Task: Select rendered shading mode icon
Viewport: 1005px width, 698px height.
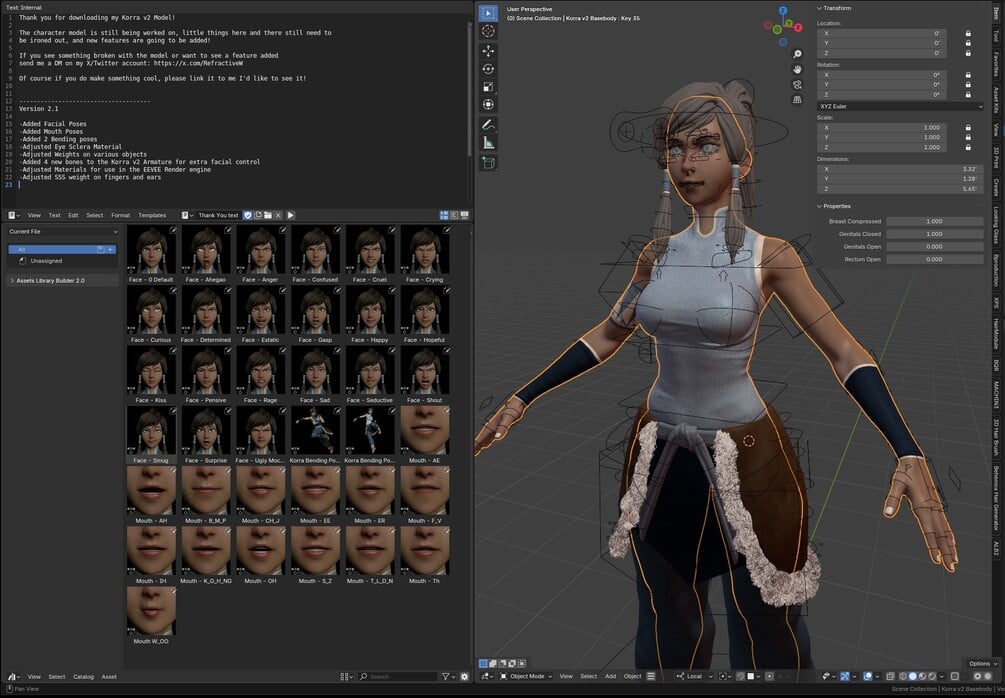Action: pyautogui.click(x=932, y=676)
